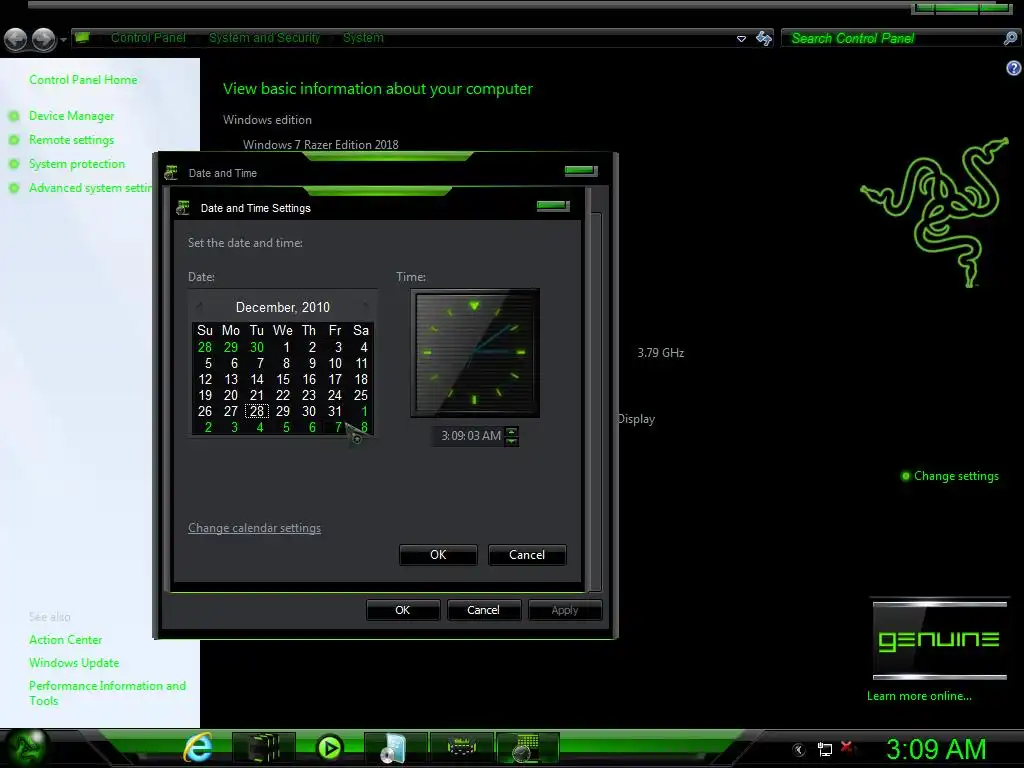
Task: Click the tray icon with the red X
Action: tap(847, 748)
